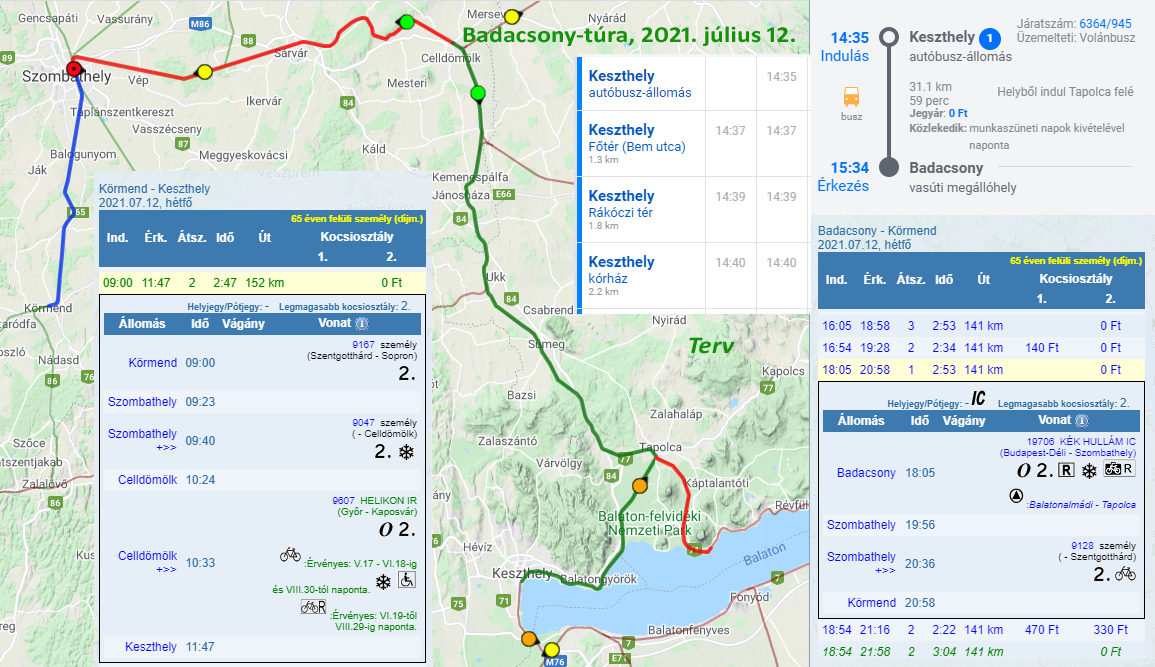Click the red map marker at Szombathely
This screenshot has width=1155, height=667.
click(x=73, y=69)
